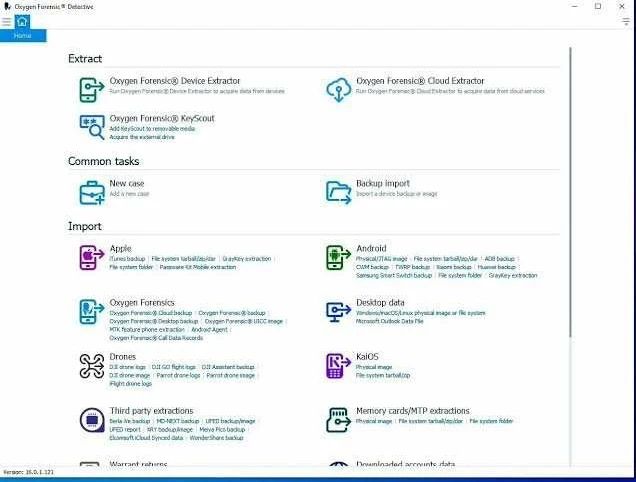Launch the Cloud Extractor cloud icon

tap(339, 90)
